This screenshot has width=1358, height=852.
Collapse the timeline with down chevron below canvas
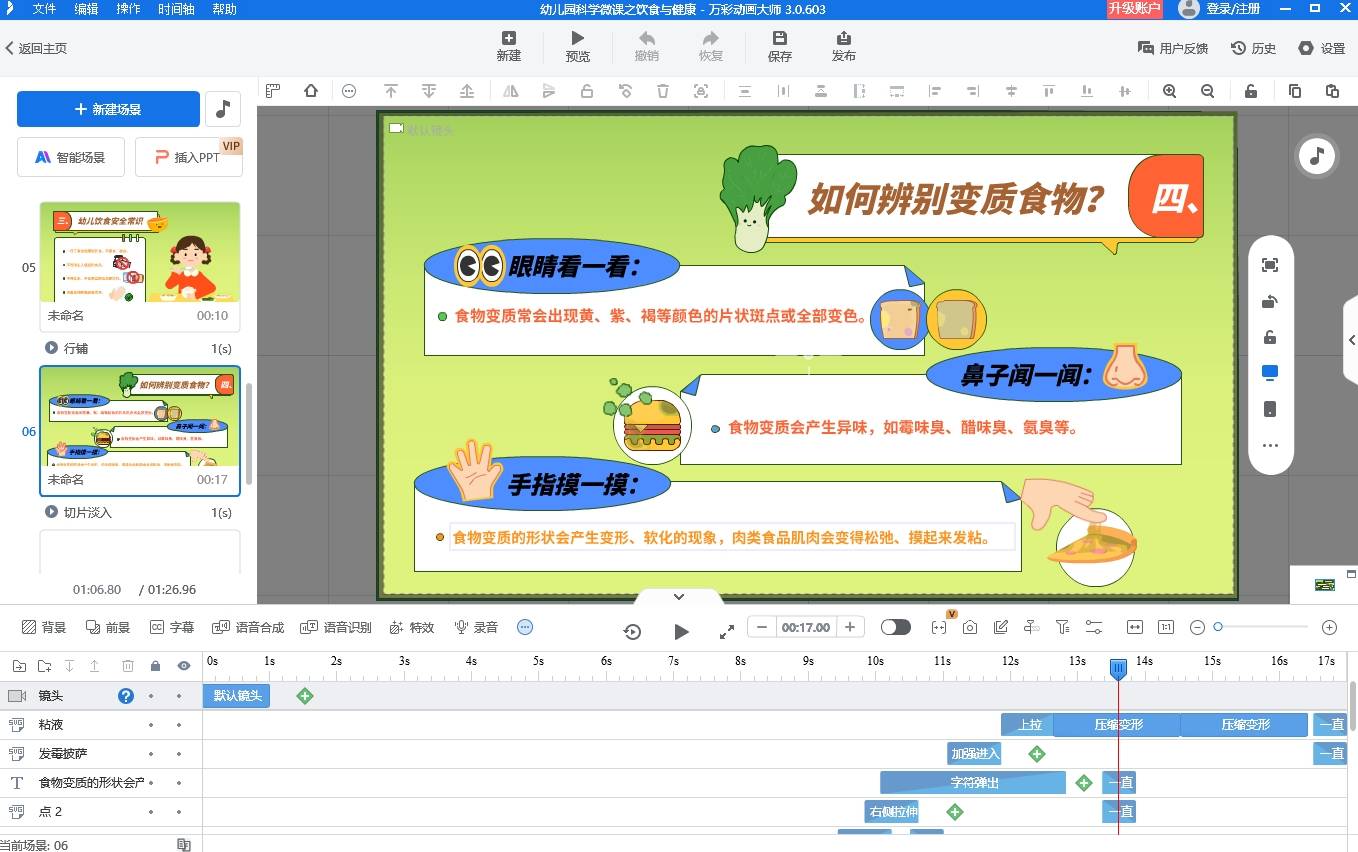point(679,597)
